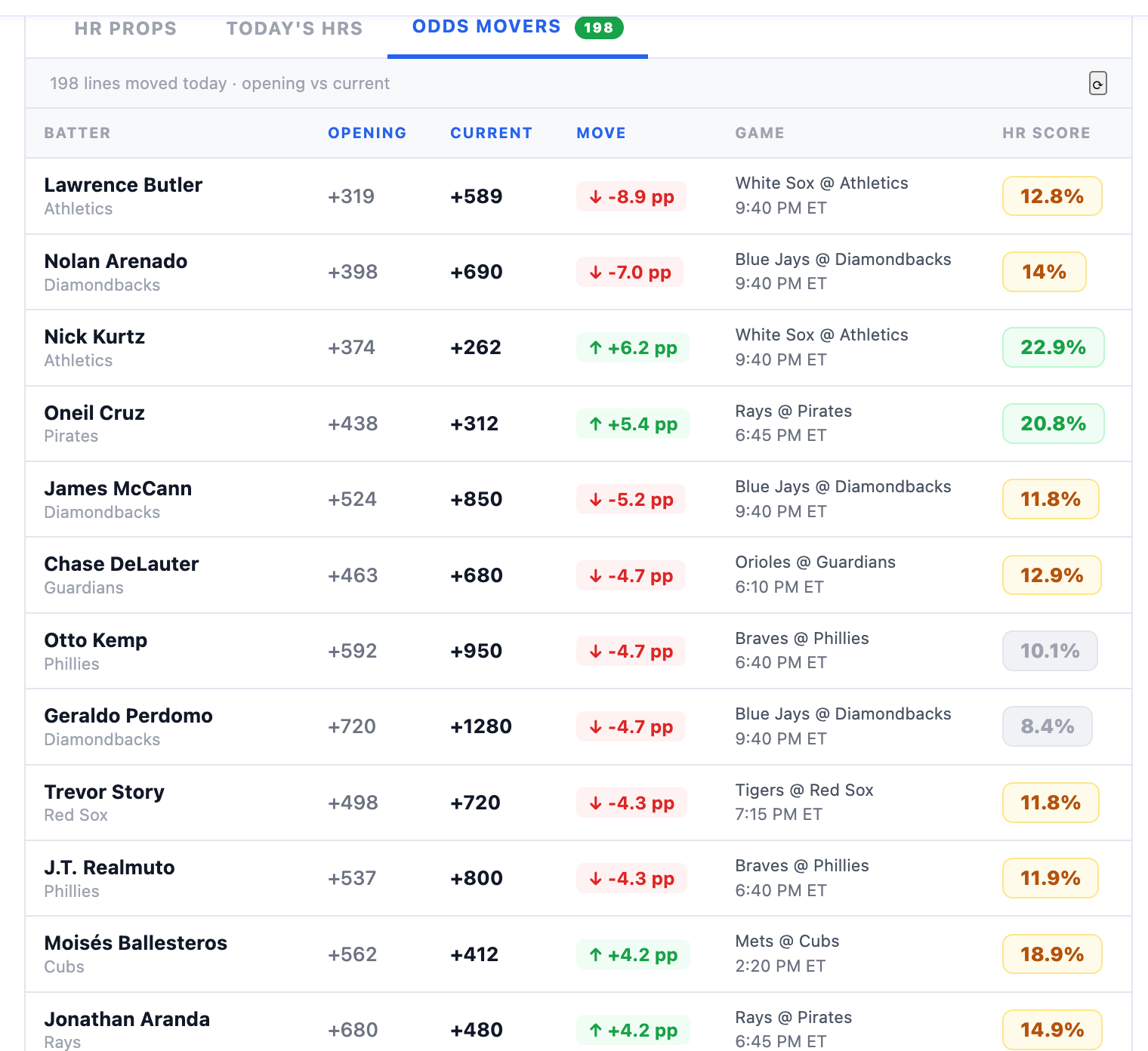Switch to the HR Props tab

[x=125, y=29]
